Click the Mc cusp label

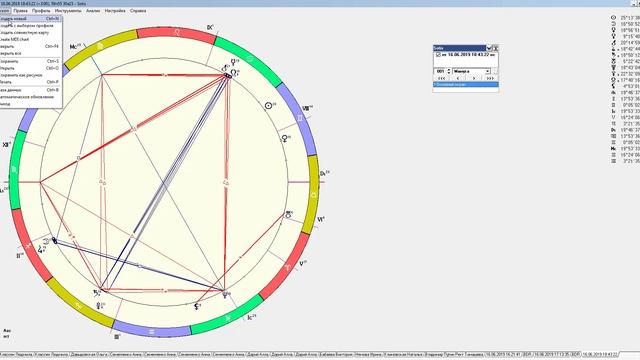coord(75,47)
